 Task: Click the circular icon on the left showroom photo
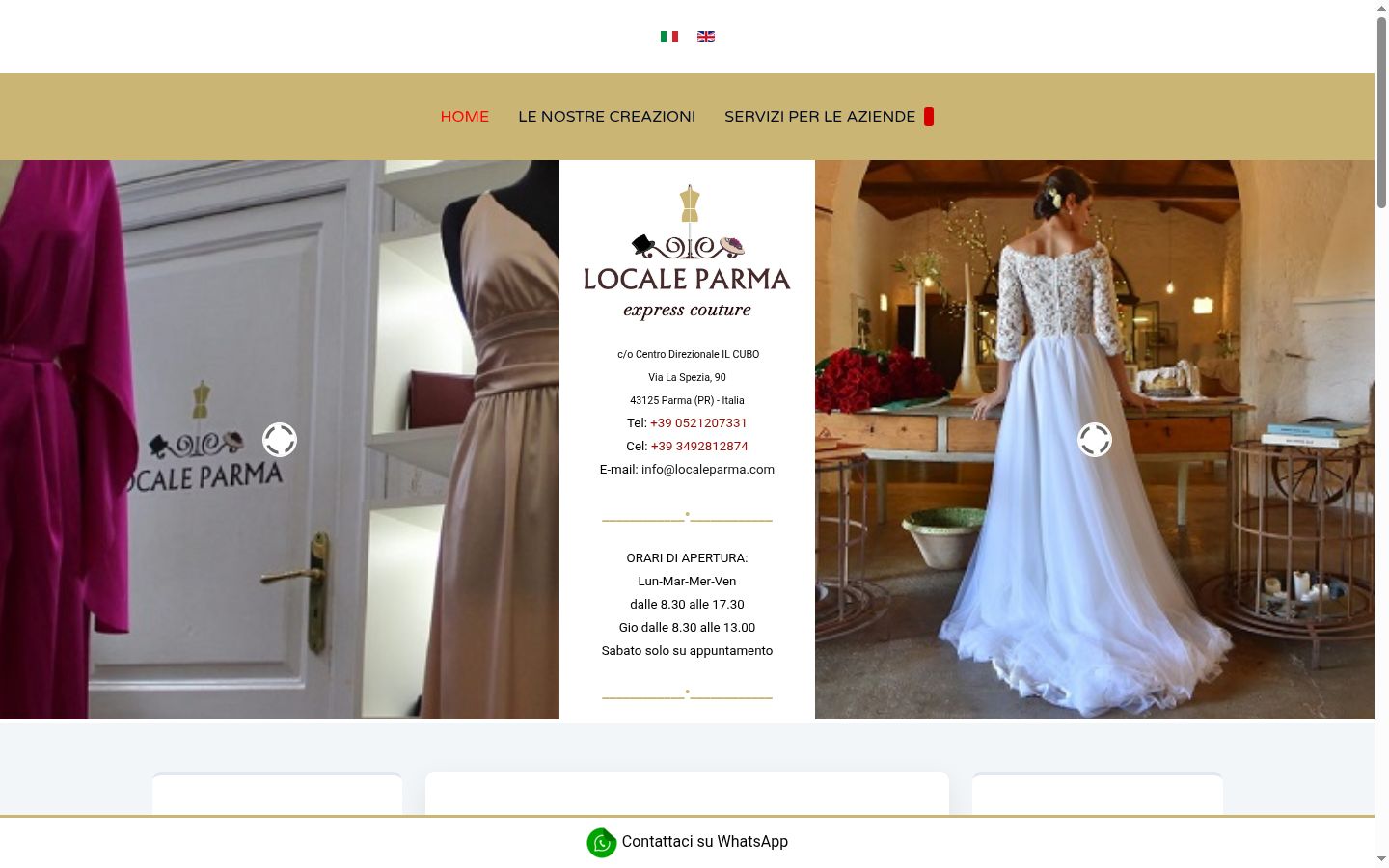pyautogui.click(x=280, y=440)
